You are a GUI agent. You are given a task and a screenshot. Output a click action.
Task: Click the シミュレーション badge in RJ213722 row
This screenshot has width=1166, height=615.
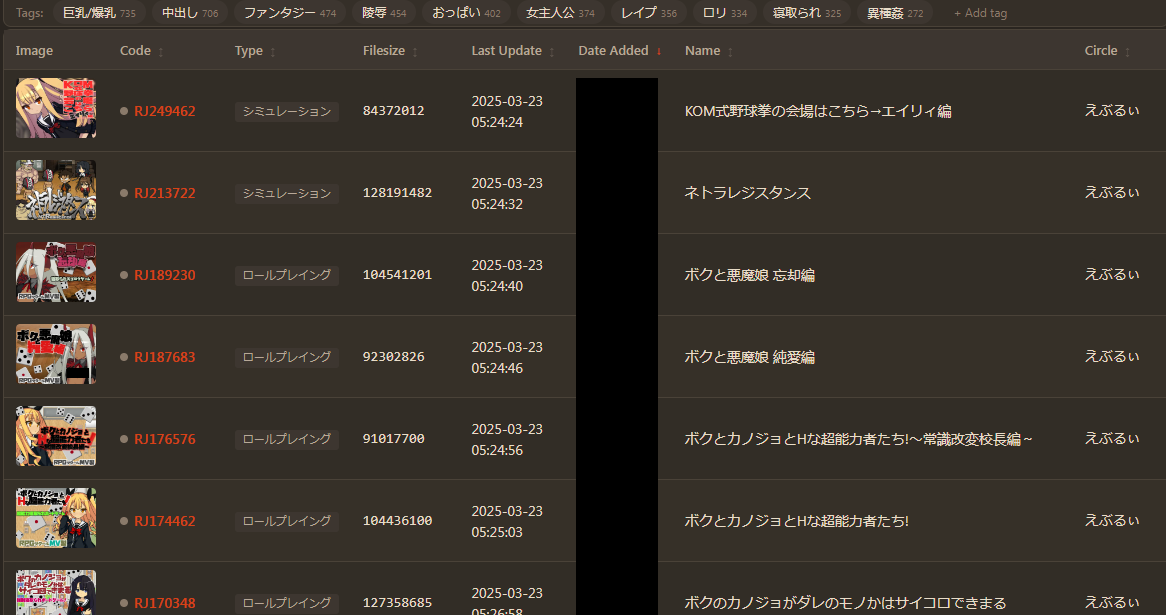287,193
